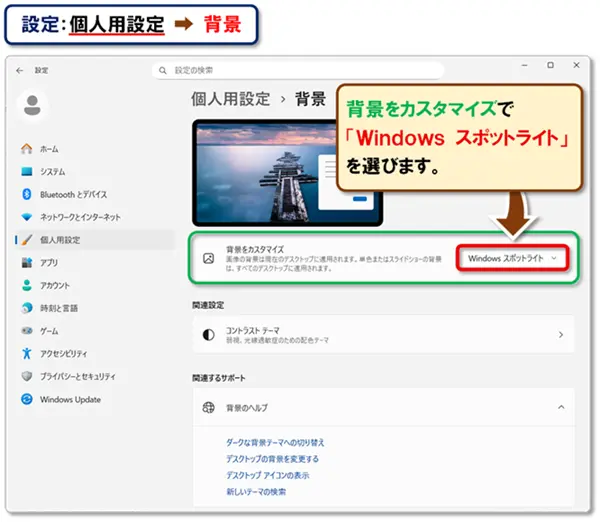The width and height of the screenshot is (600, 522).
Task: Click the 時刻と言語 globe icon
Action: [x=27, y=308]
